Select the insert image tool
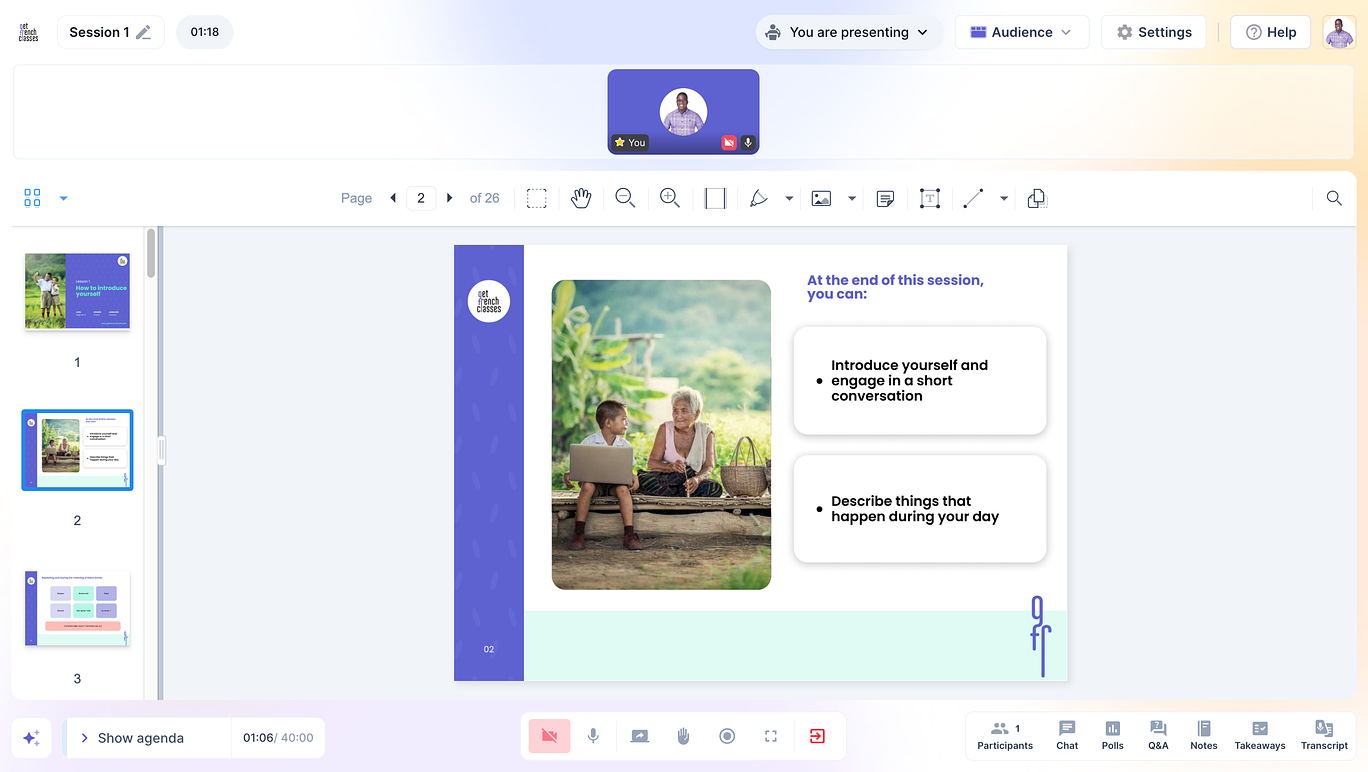 [x=821, y=198]
